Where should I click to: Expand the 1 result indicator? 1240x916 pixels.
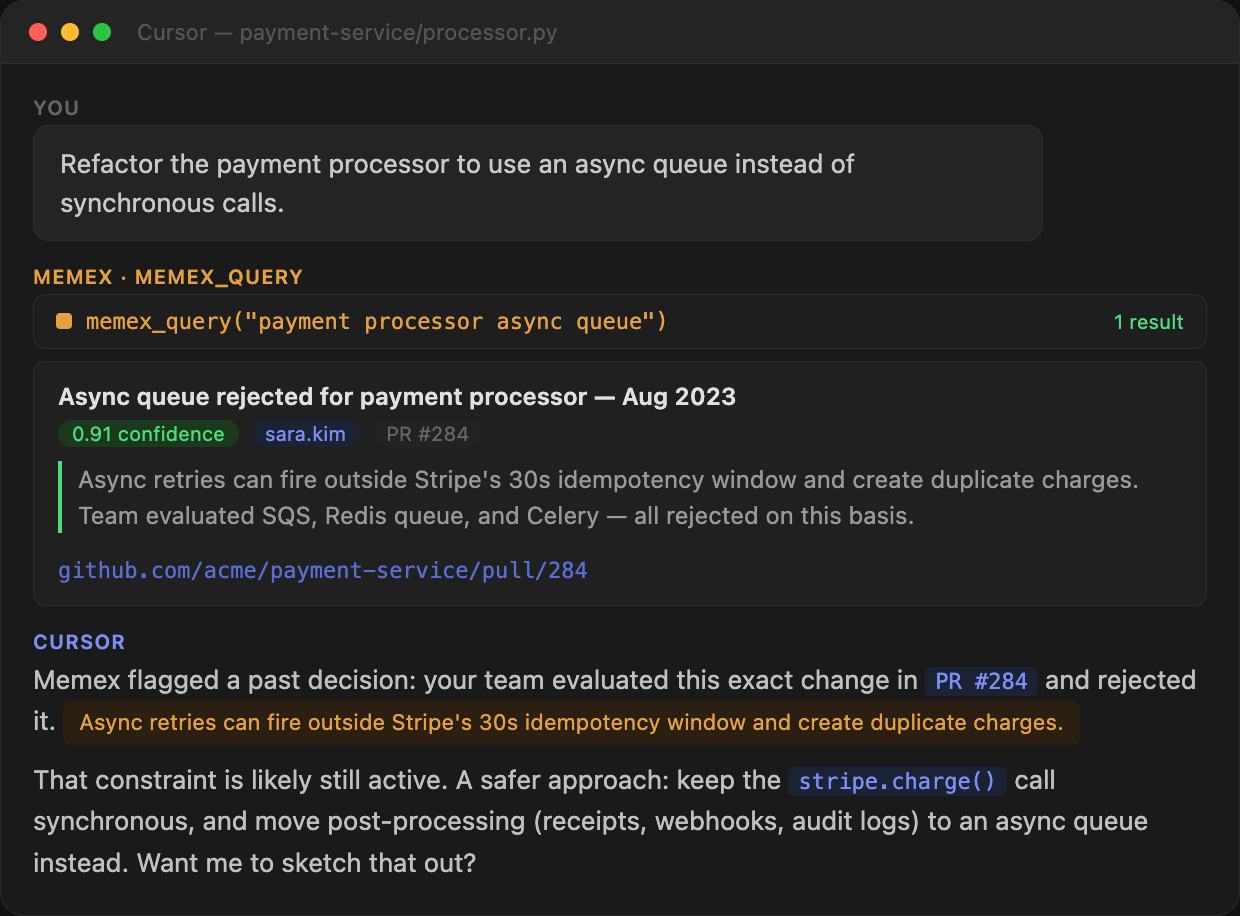point(1148,321)
